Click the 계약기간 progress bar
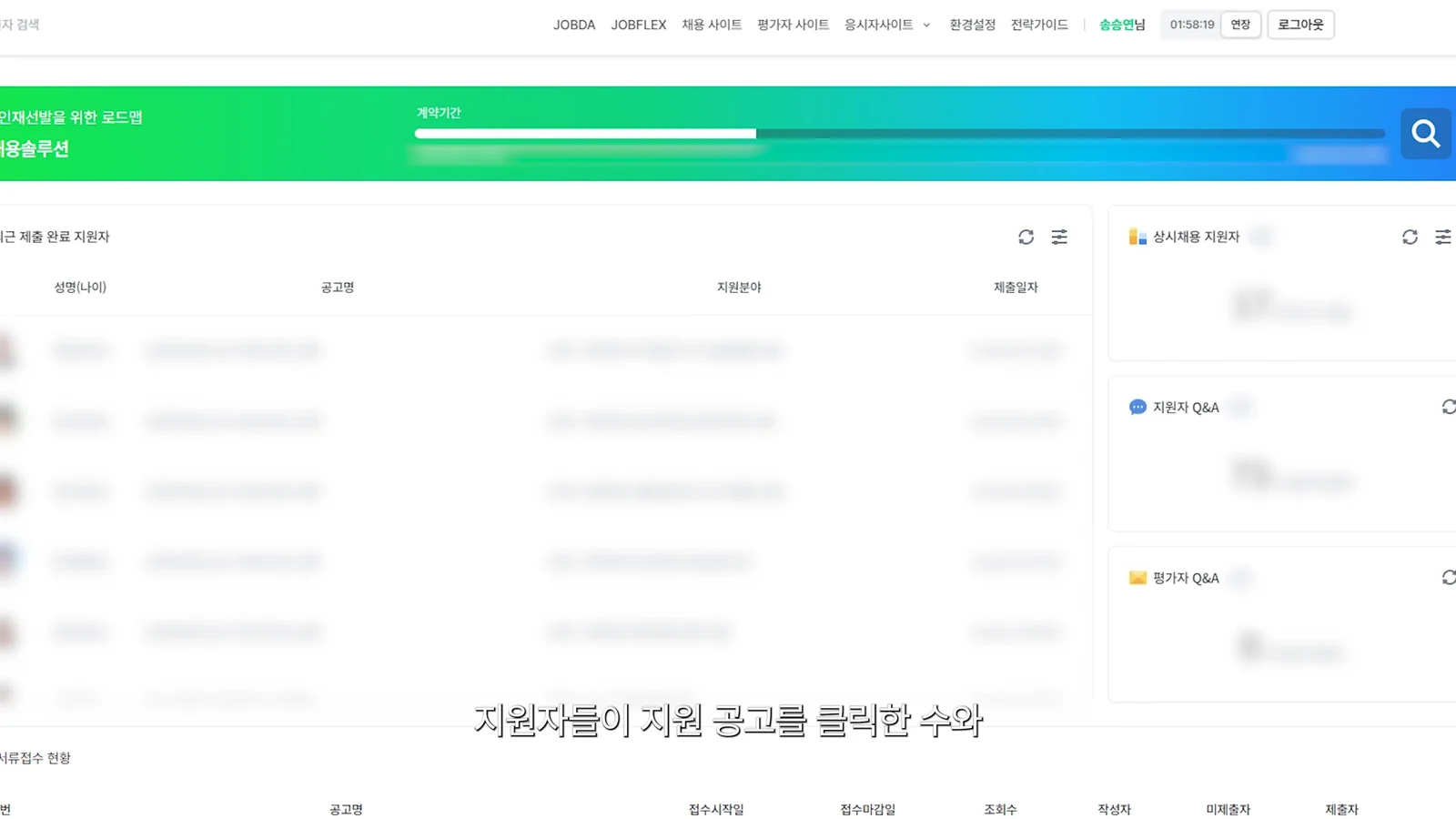 900,134
